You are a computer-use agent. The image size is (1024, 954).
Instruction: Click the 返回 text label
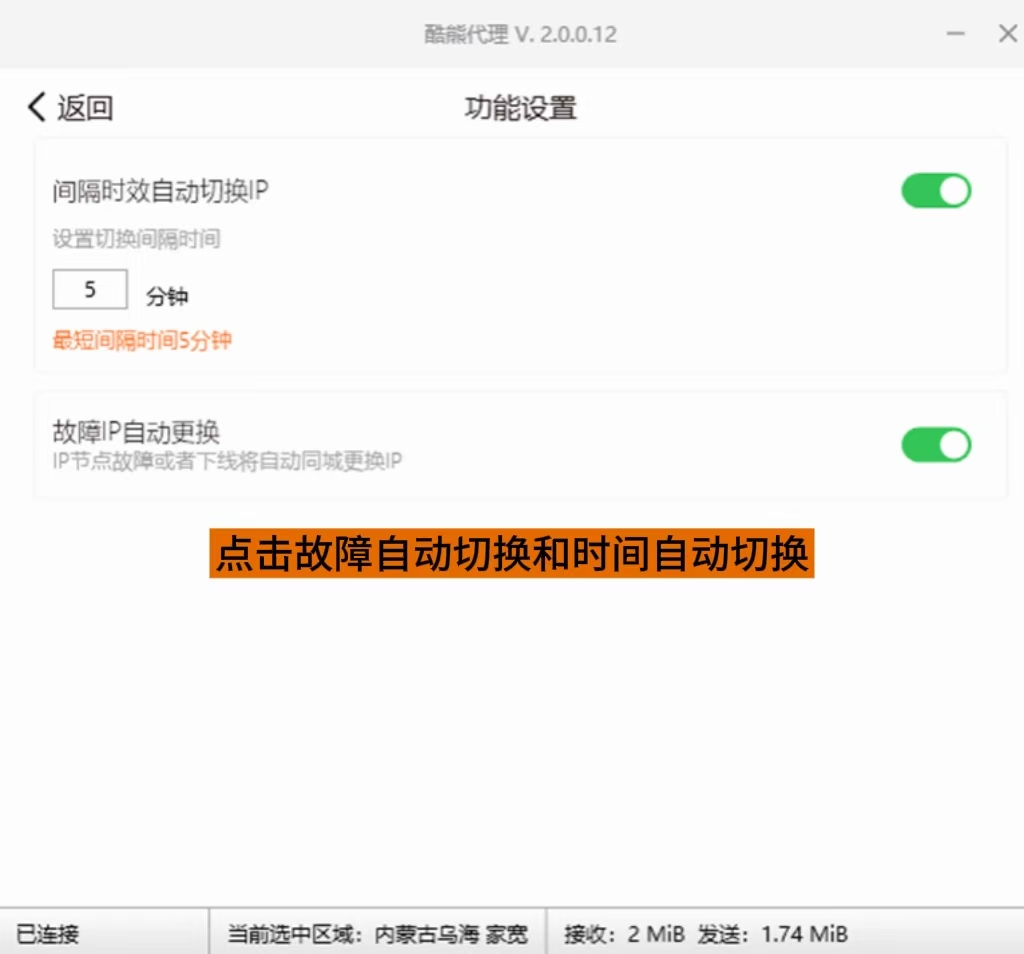(85, 108)
